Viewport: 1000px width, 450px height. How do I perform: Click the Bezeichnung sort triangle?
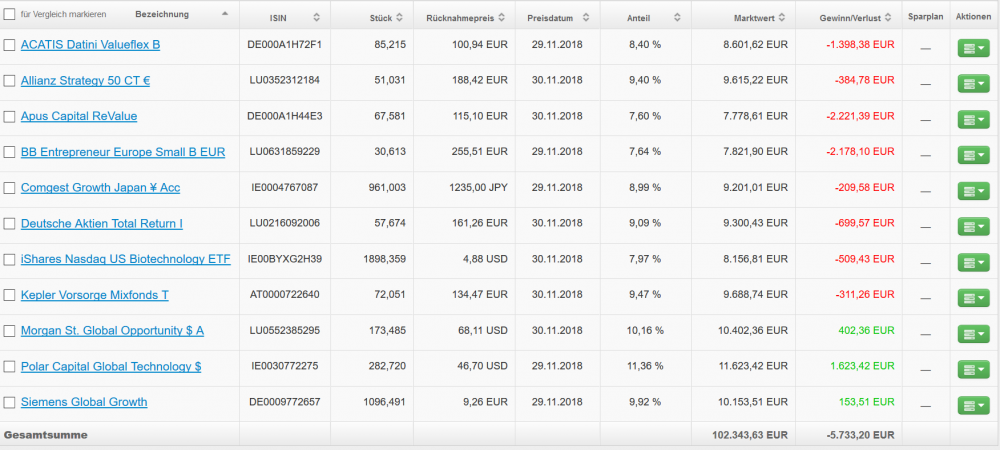(x=224, y=14)
